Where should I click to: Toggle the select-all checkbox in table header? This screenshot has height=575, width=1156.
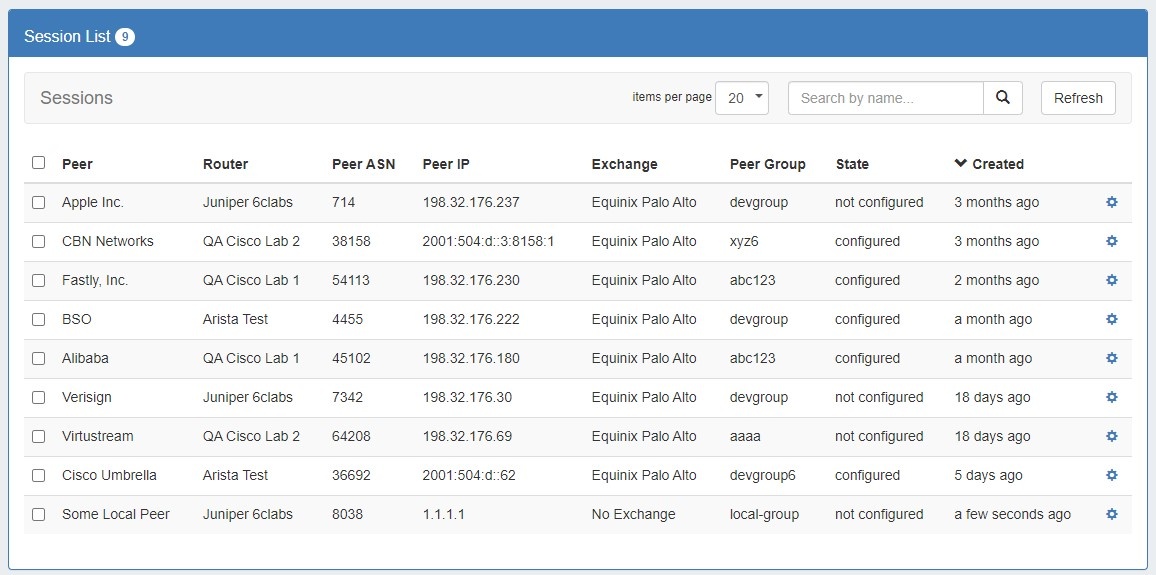(38, 163)
